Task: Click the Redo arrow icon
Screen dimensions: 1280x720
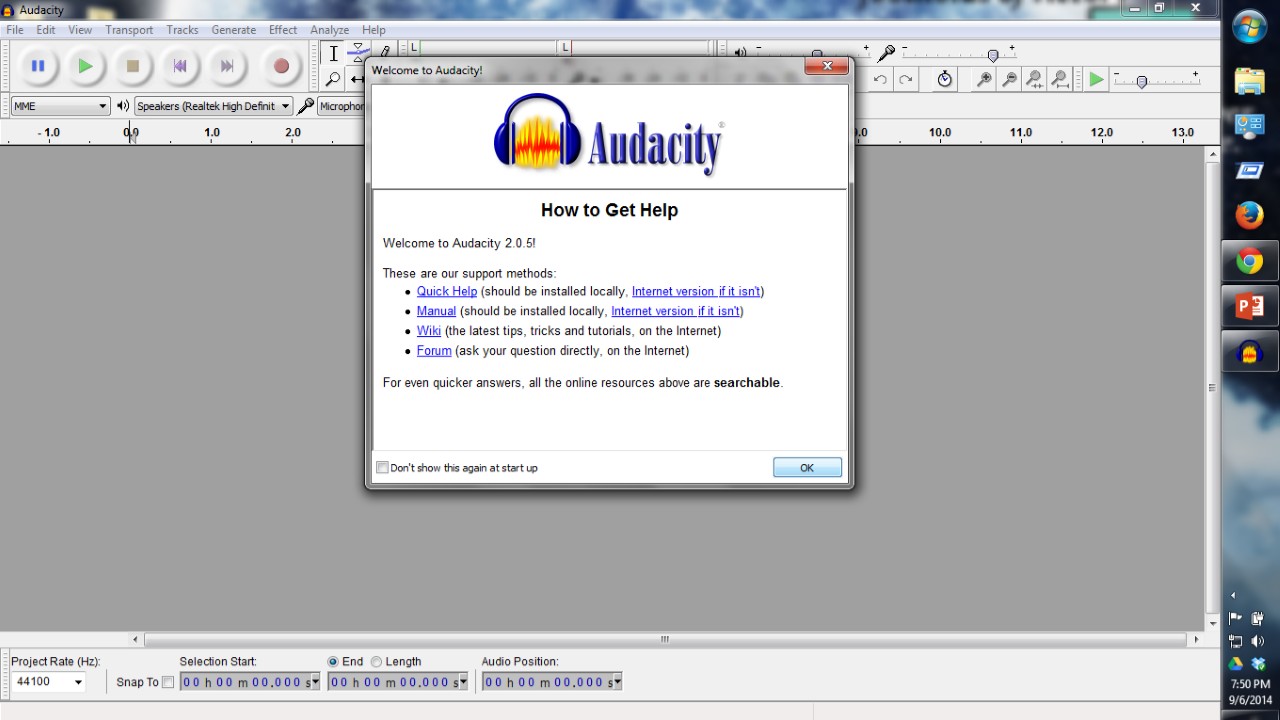Action: [x=905, y=79]
